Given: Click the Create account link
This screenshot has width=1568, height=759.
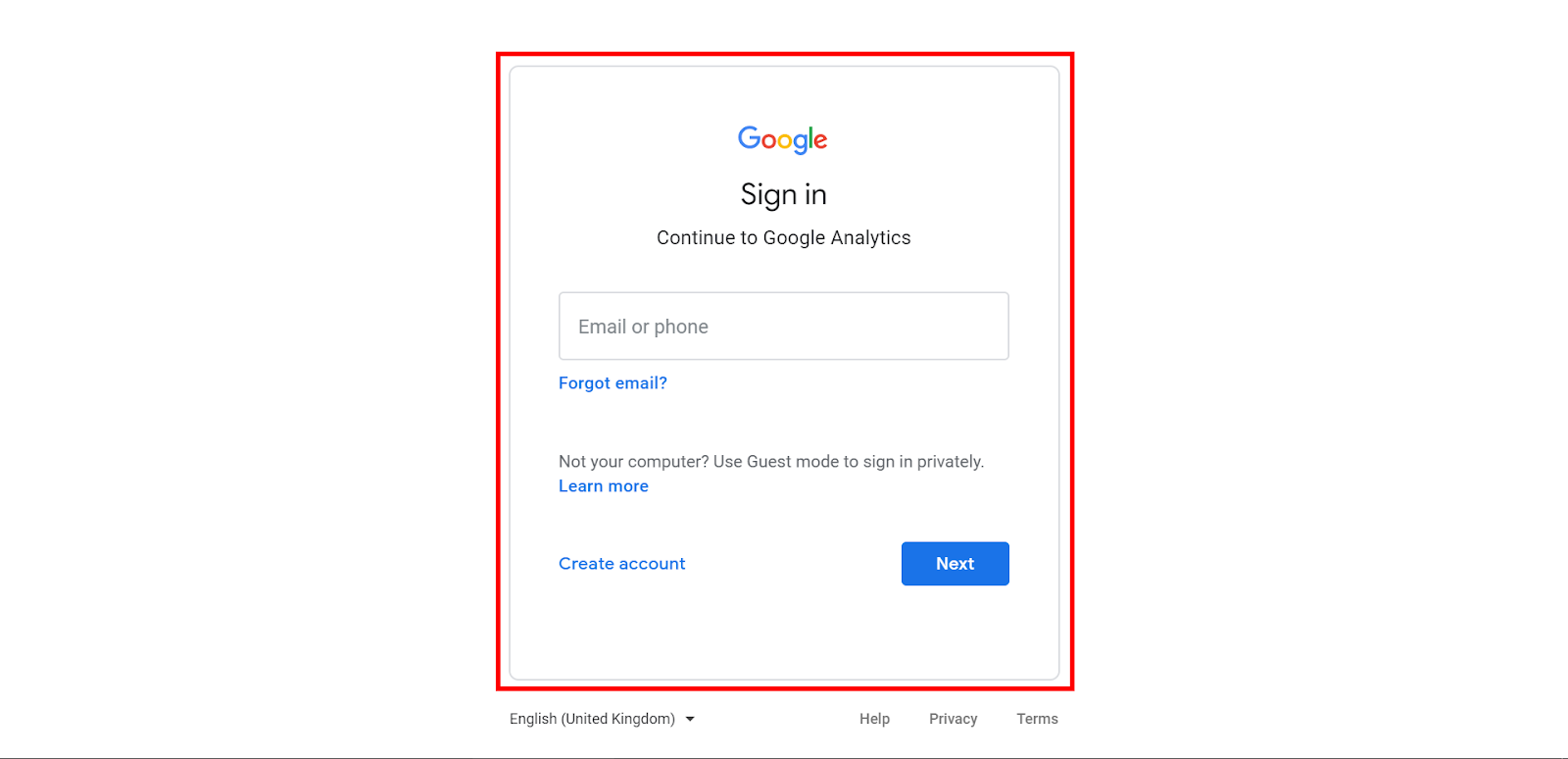Looking at the screenshot, I should pos(621,564).
